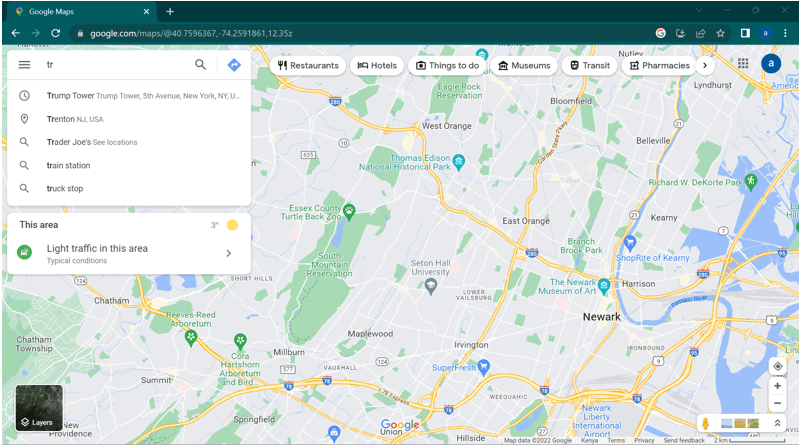Screen dimensions: 799x446
Task: Bookmark this page with the star icon
Action: pyautogui.click(x=720, y=33)
